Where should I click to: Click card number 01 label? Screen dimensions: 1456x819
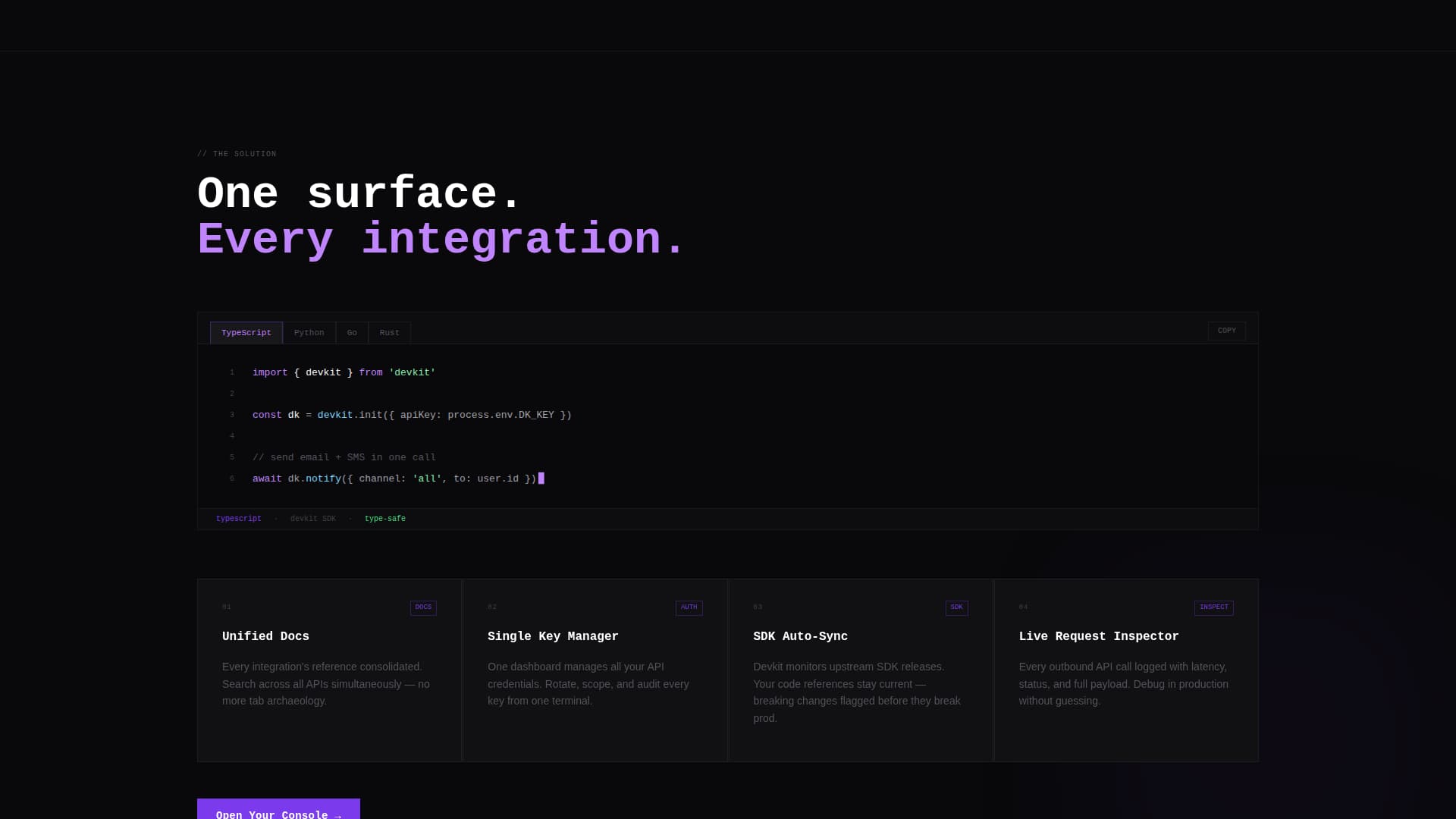pyautogui.click(x=227, y=607)
